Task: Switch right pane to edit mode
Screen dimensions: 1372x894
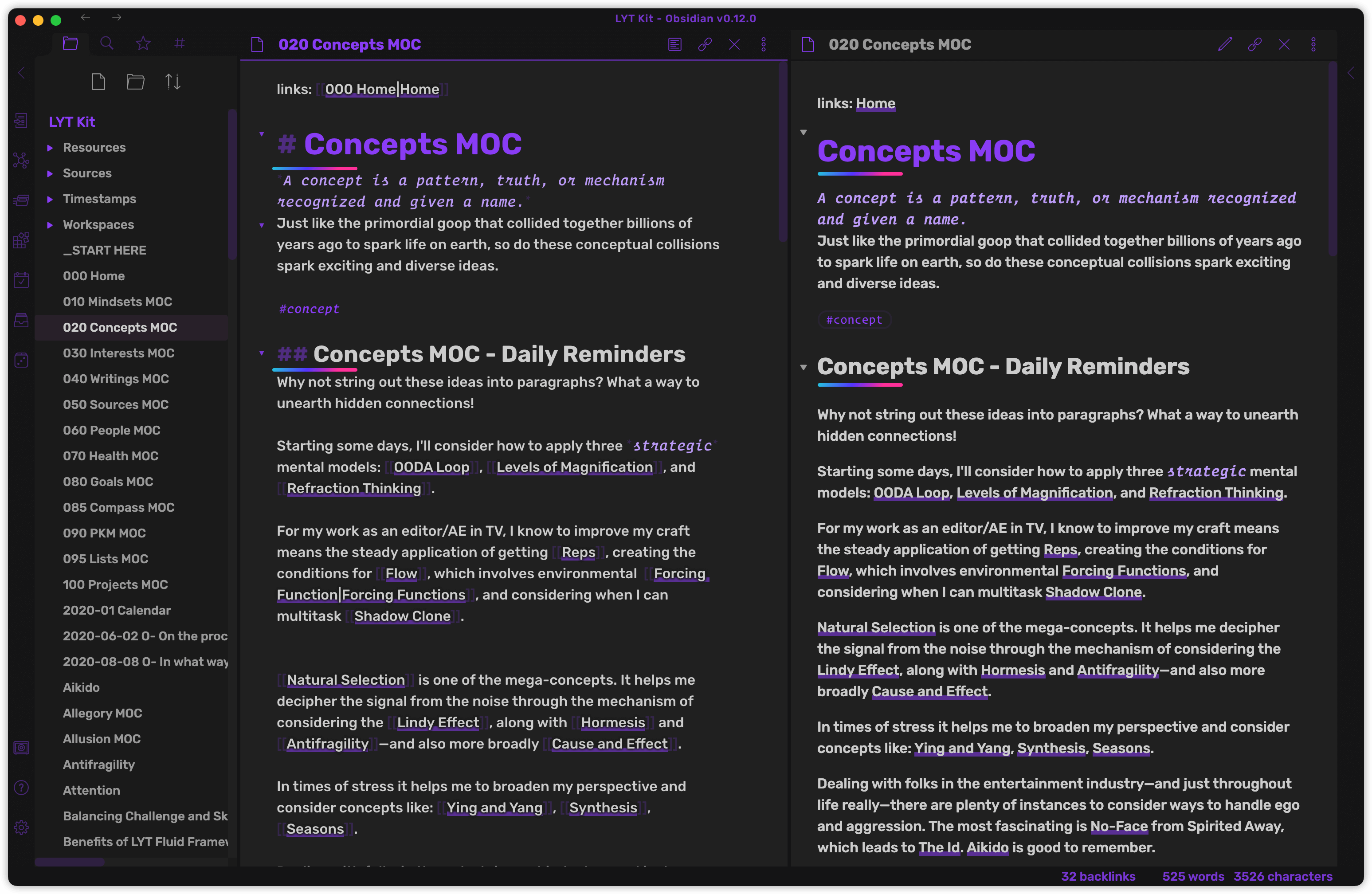Action: click(1225, 44)
